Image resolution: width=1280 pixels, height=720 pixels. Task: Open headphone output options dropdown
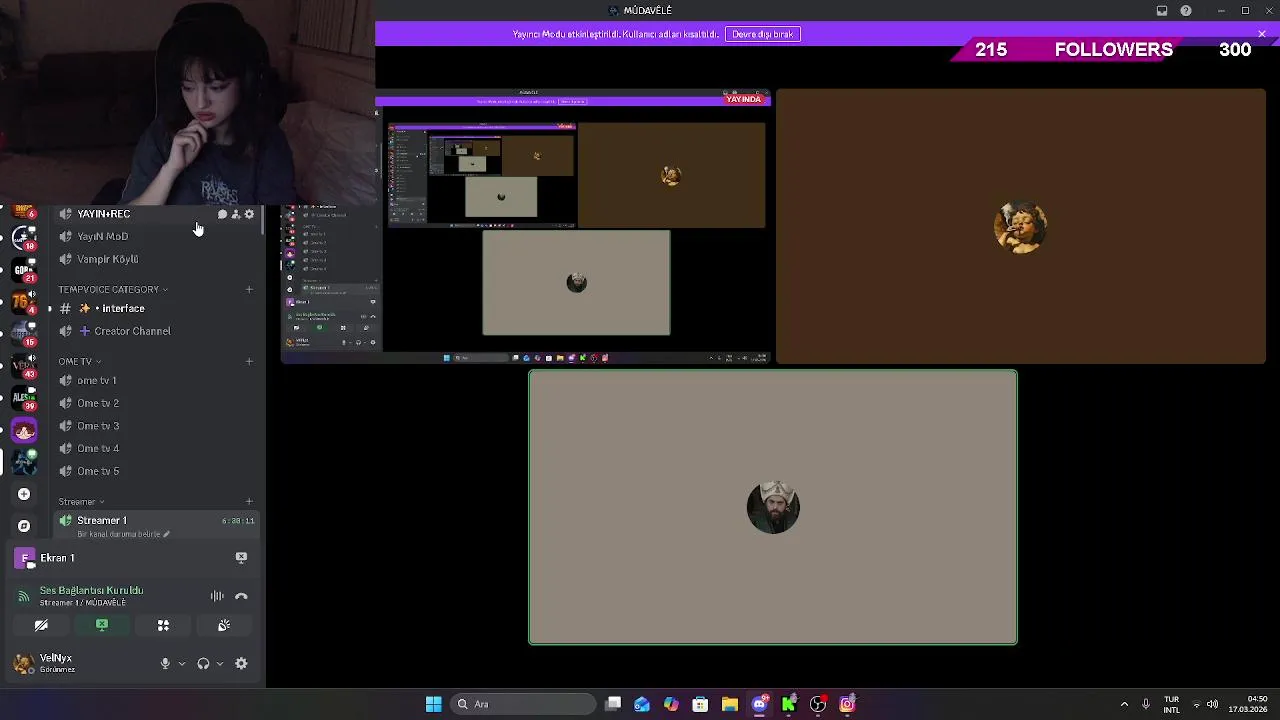coord(219,664)
